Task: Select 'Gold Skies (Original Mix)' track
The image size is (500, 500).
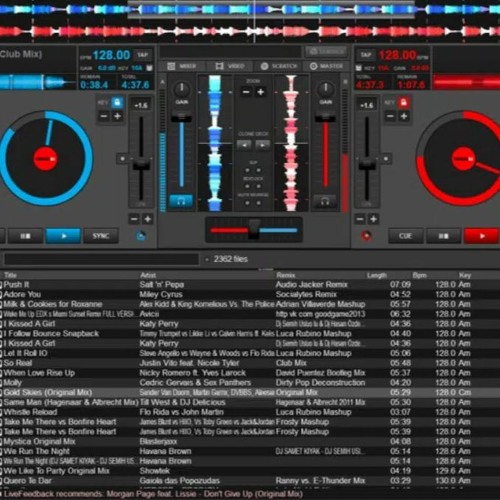Action: (250, 392)
